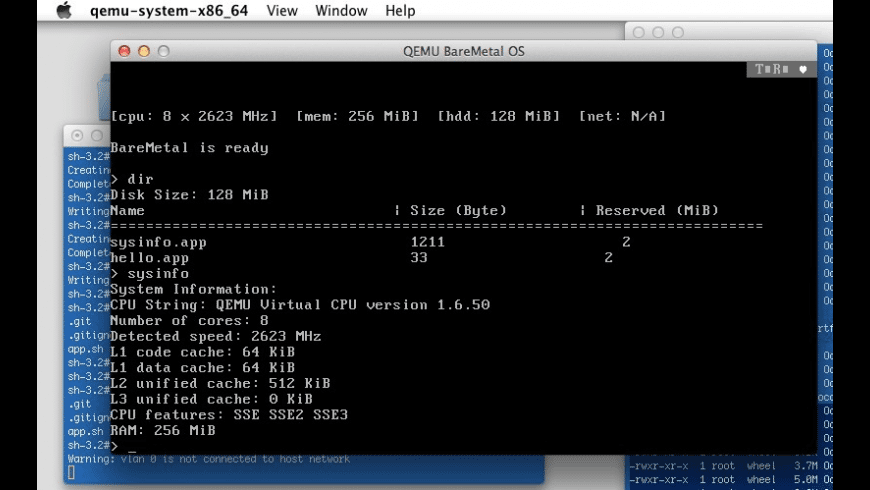
Task: Click the 'L3 unified cache: 0 KiB' line
Action: tap(211, 399)
